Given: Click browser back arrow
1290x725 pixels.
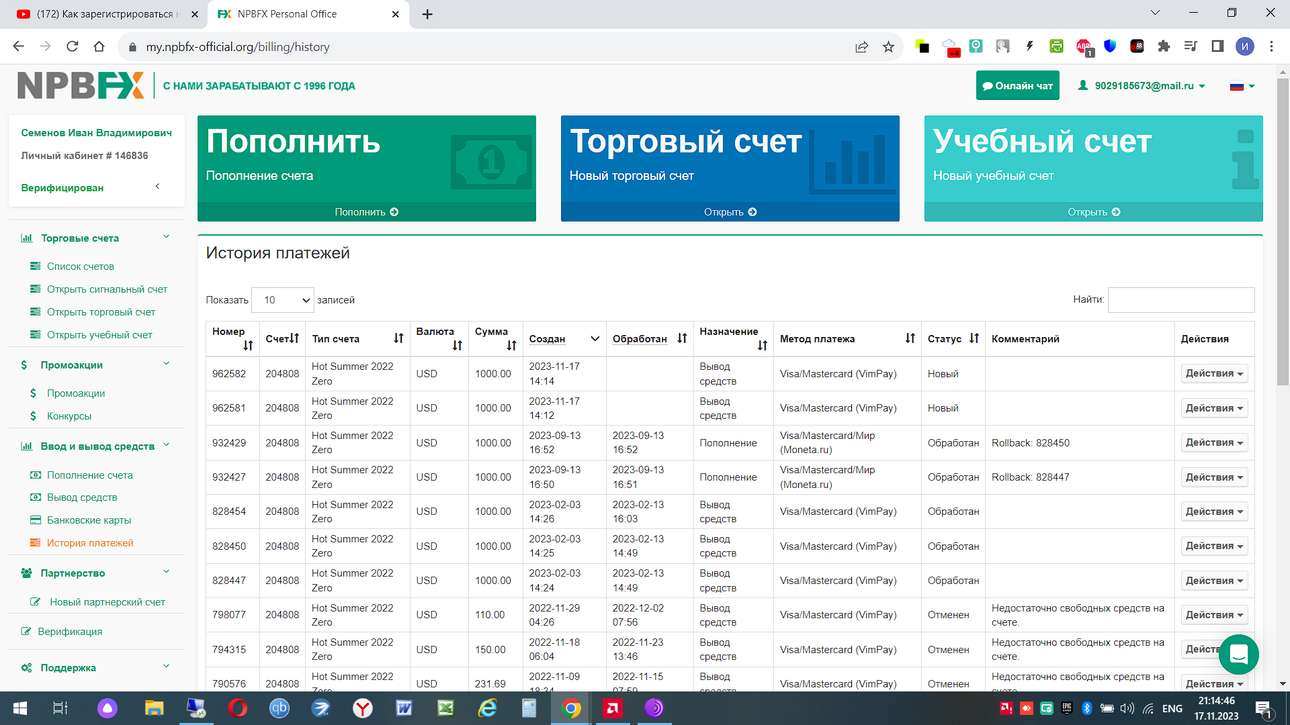Looking at the screenshot, I should tap(18, 46).
